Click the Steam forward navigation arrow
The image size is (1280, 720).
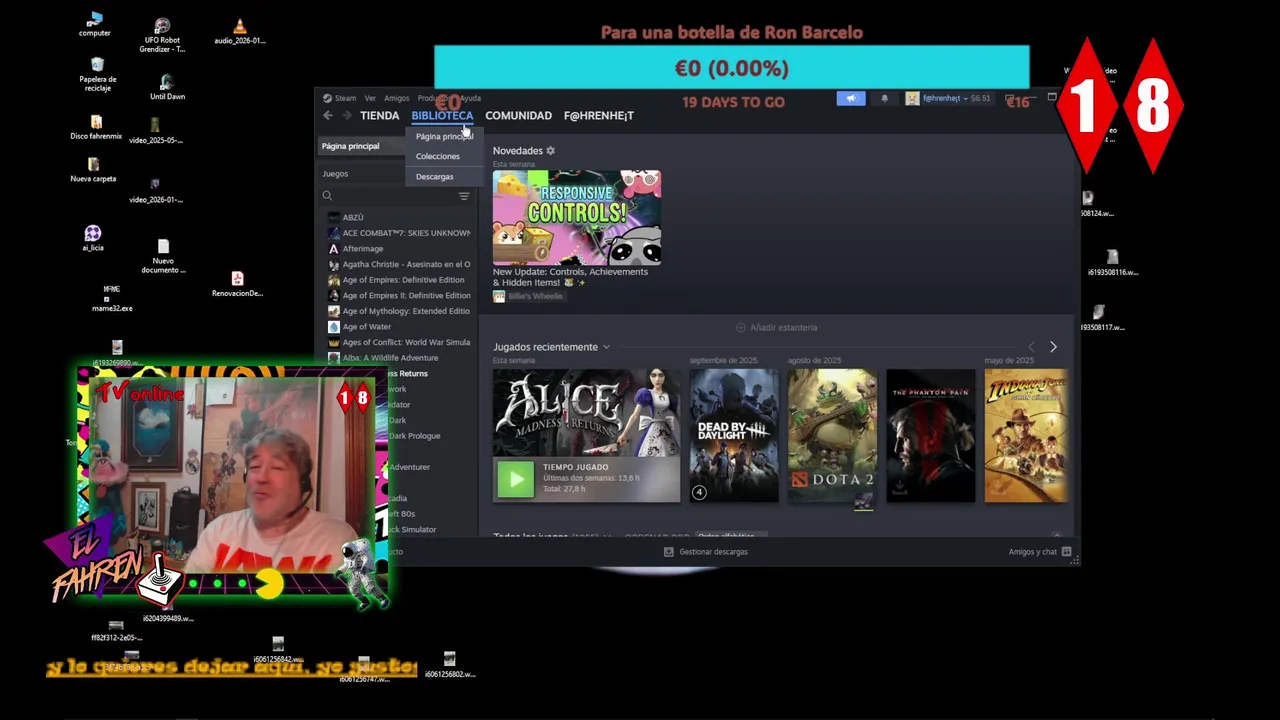[346, 116]
